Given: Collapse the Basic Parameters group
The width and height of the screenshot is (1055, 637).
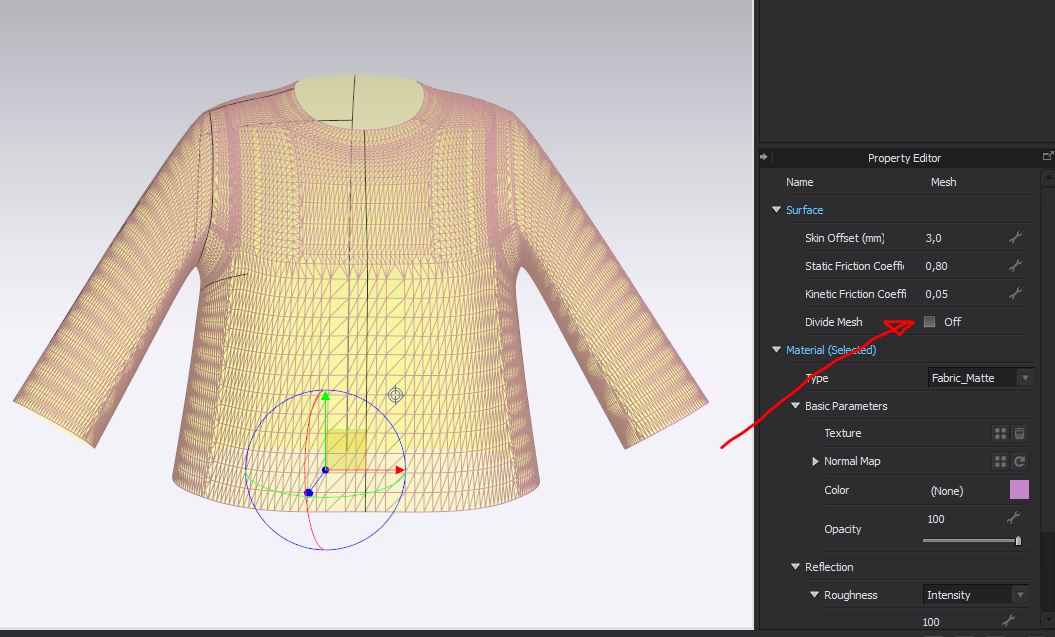Looking at the screenshot, I should tap(795, 406).
